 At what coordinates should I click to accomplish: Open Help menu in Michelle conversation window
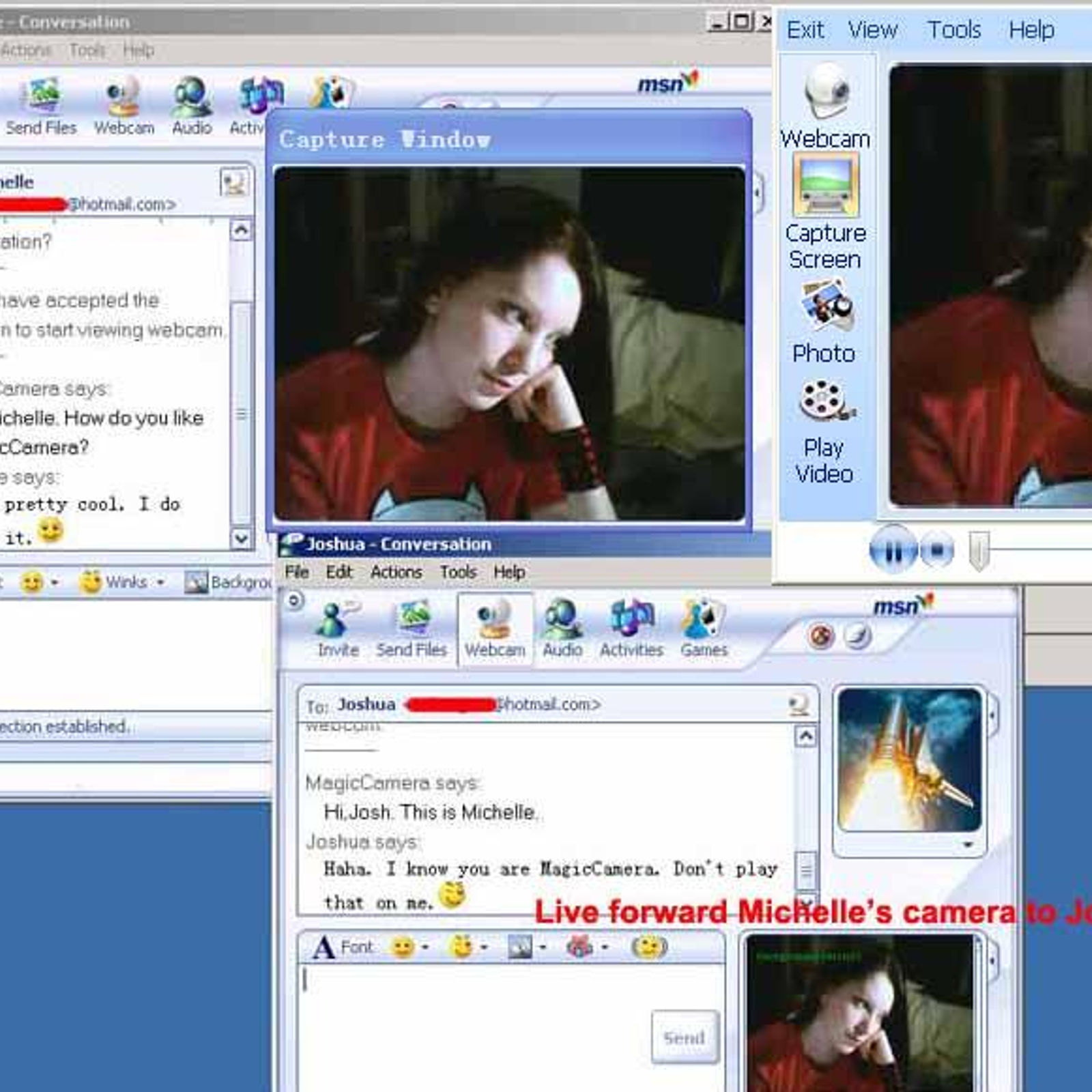(x=139, y=51)
